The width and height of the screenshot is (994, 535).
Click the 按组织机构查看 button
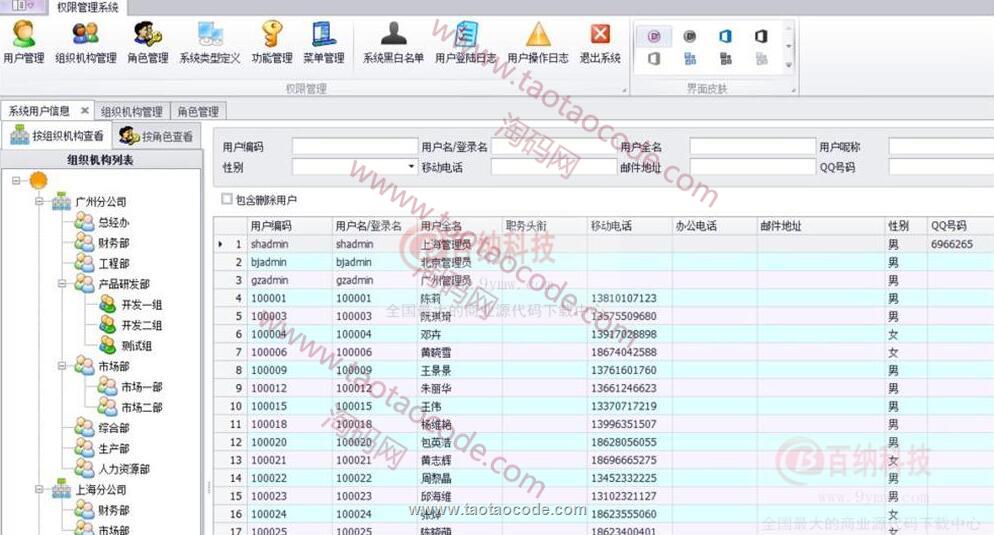56,136
